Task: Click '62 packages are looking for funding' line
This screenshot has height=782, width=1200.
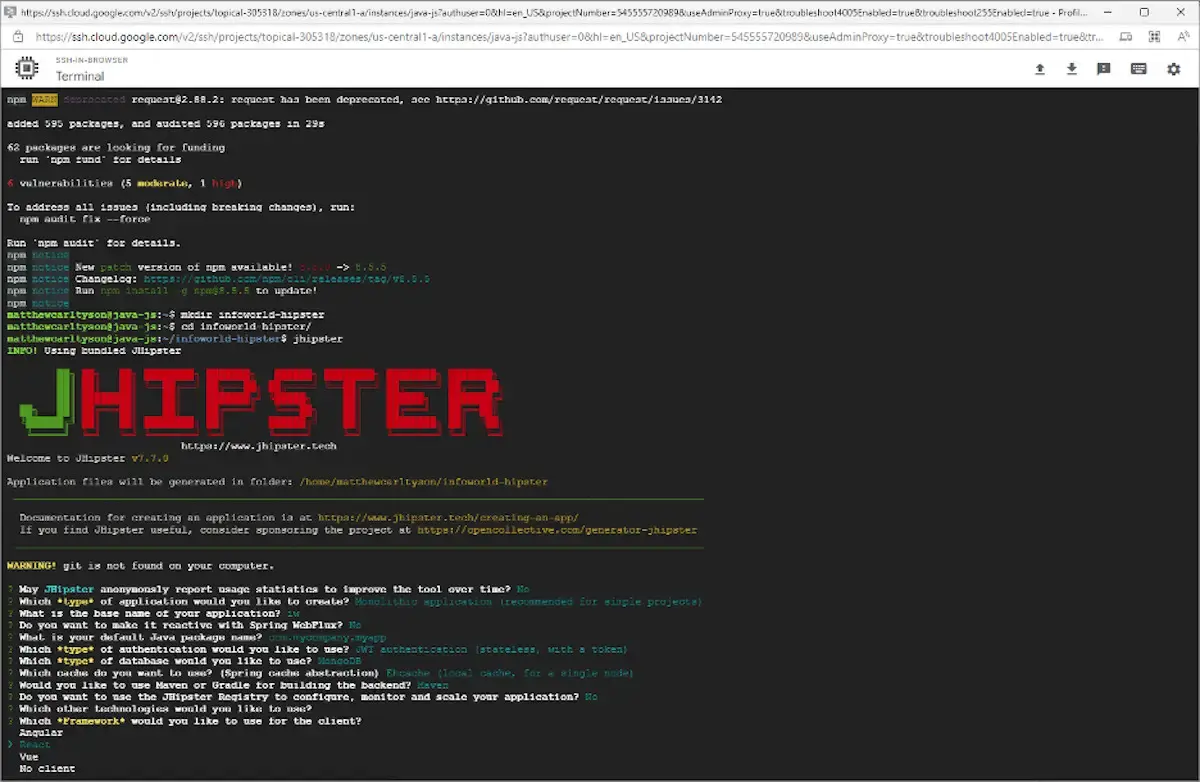Action: 116,148
